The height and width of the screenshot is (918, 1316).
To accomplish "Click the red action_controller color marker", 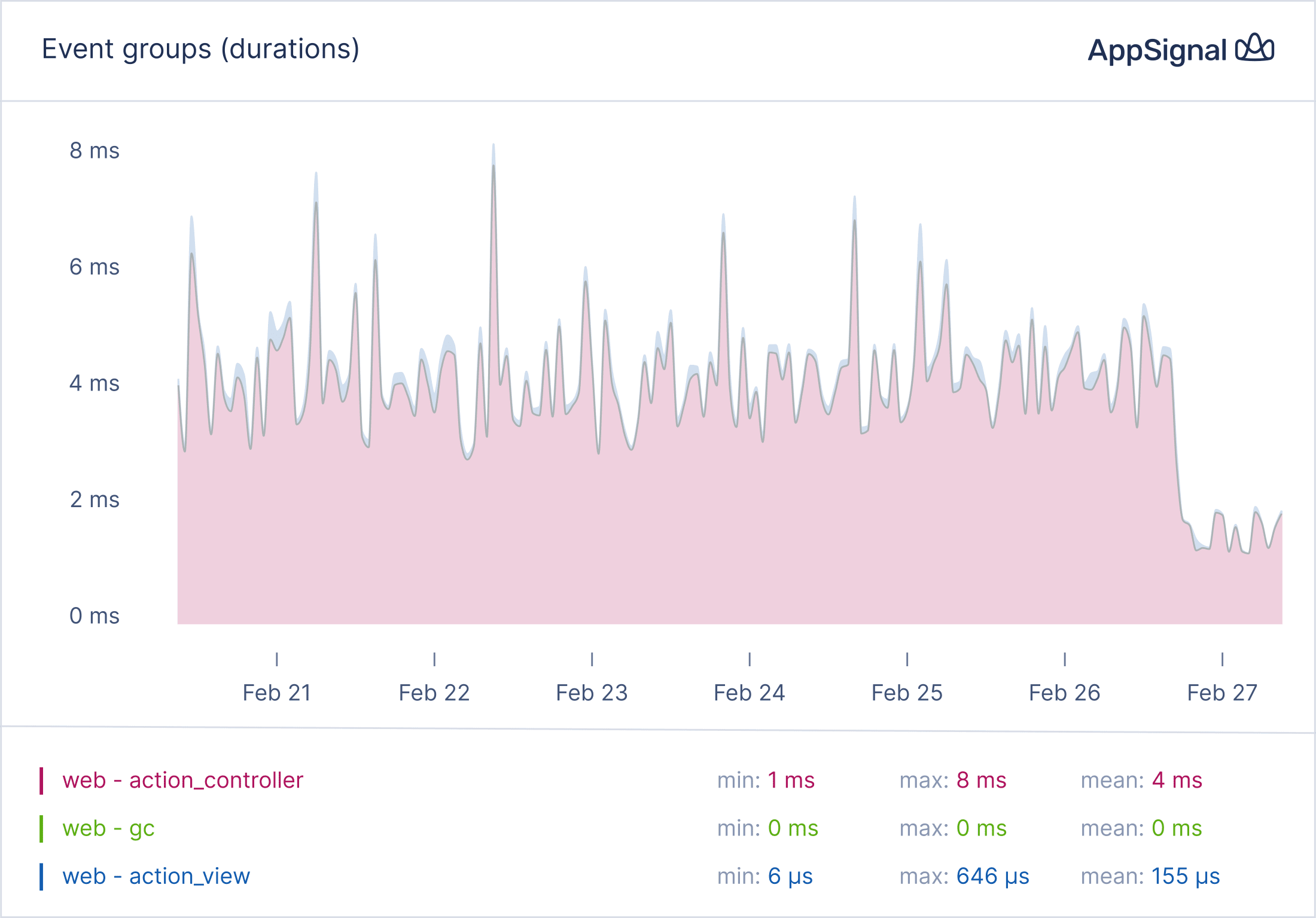I will pos(41,780).
